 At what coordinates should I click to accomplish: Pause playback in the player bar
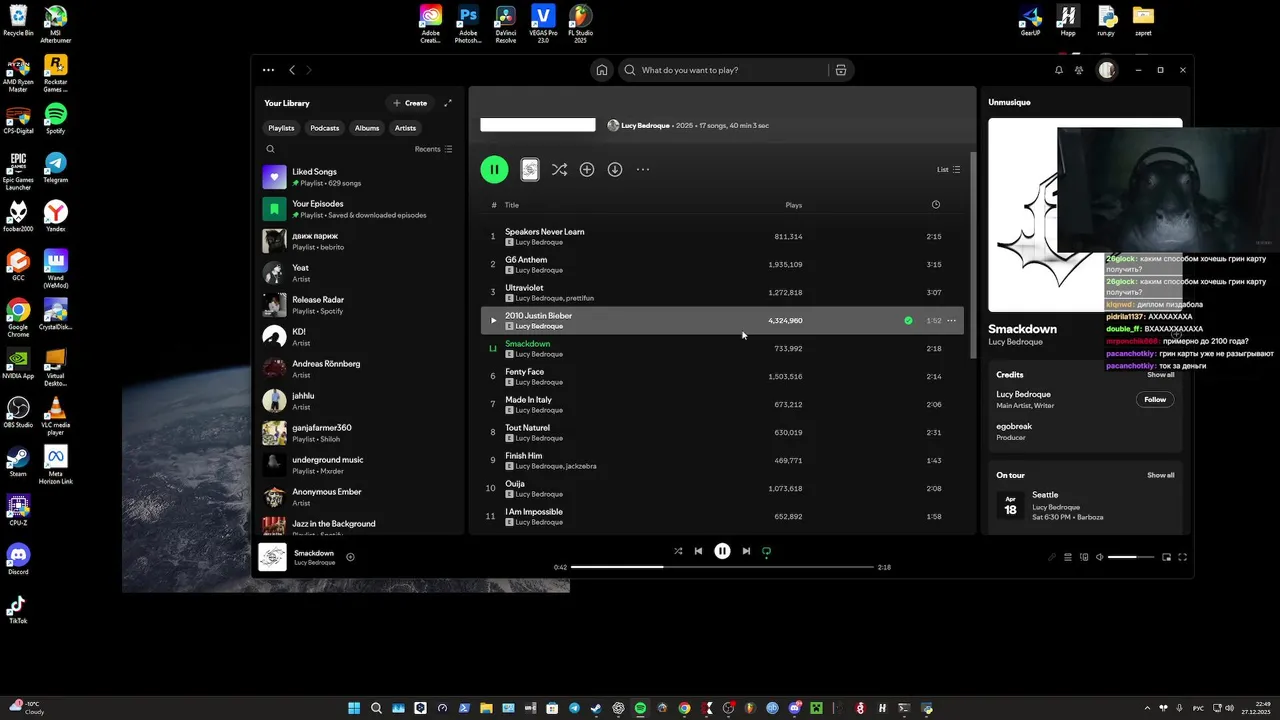[722, 551]
